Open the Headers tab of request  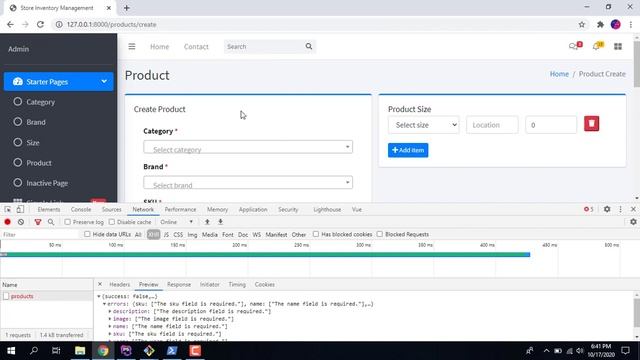[x=120, y=284]
